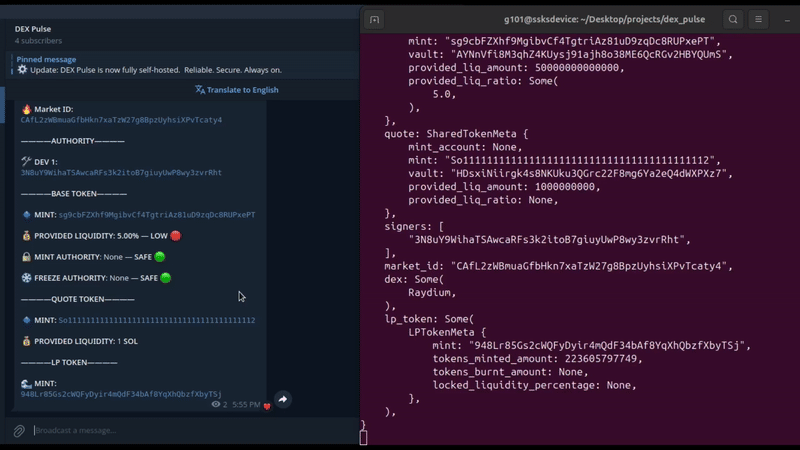Click PROVIDED LIQUIDITY: 1 SOL text
The height and width of the screenshot is (450, 800).
click(x=86, y=341)
